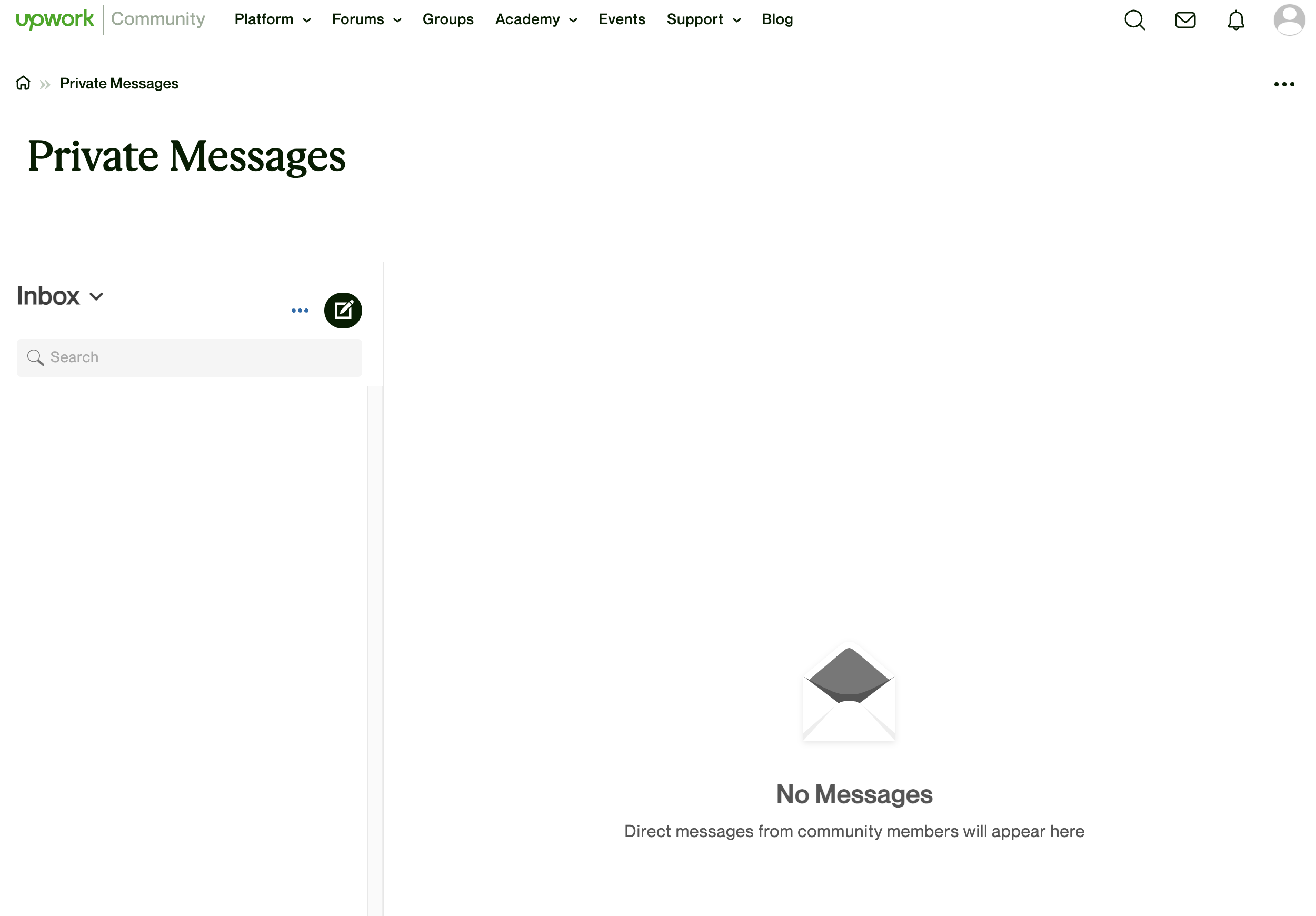Click the three-dot options icon top right
Viewport: 1316px width, 916px height.
click(1283, 84)
